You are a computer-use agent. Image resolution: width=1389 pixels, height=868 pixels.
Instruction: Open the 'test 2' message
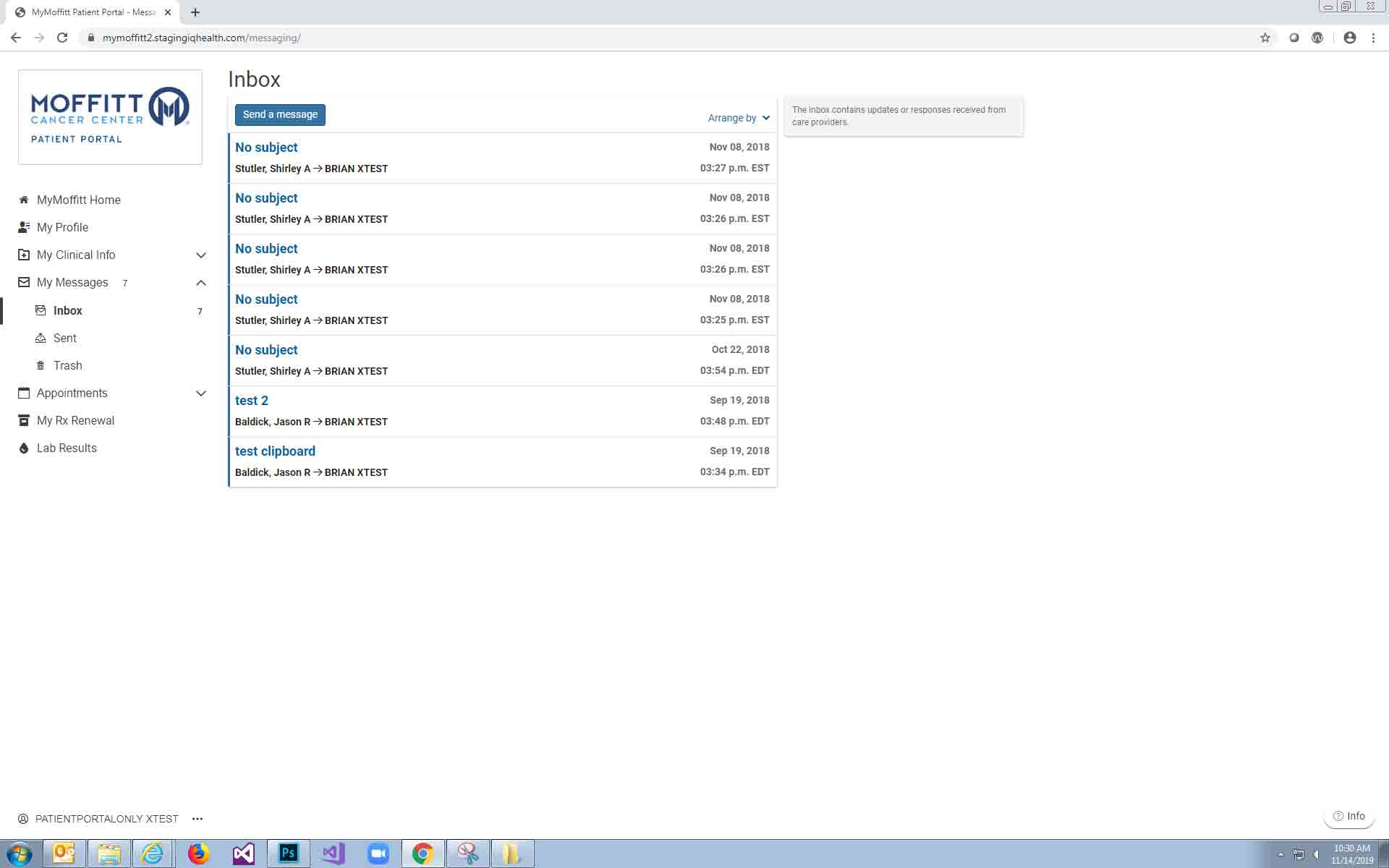coord(251,401)
